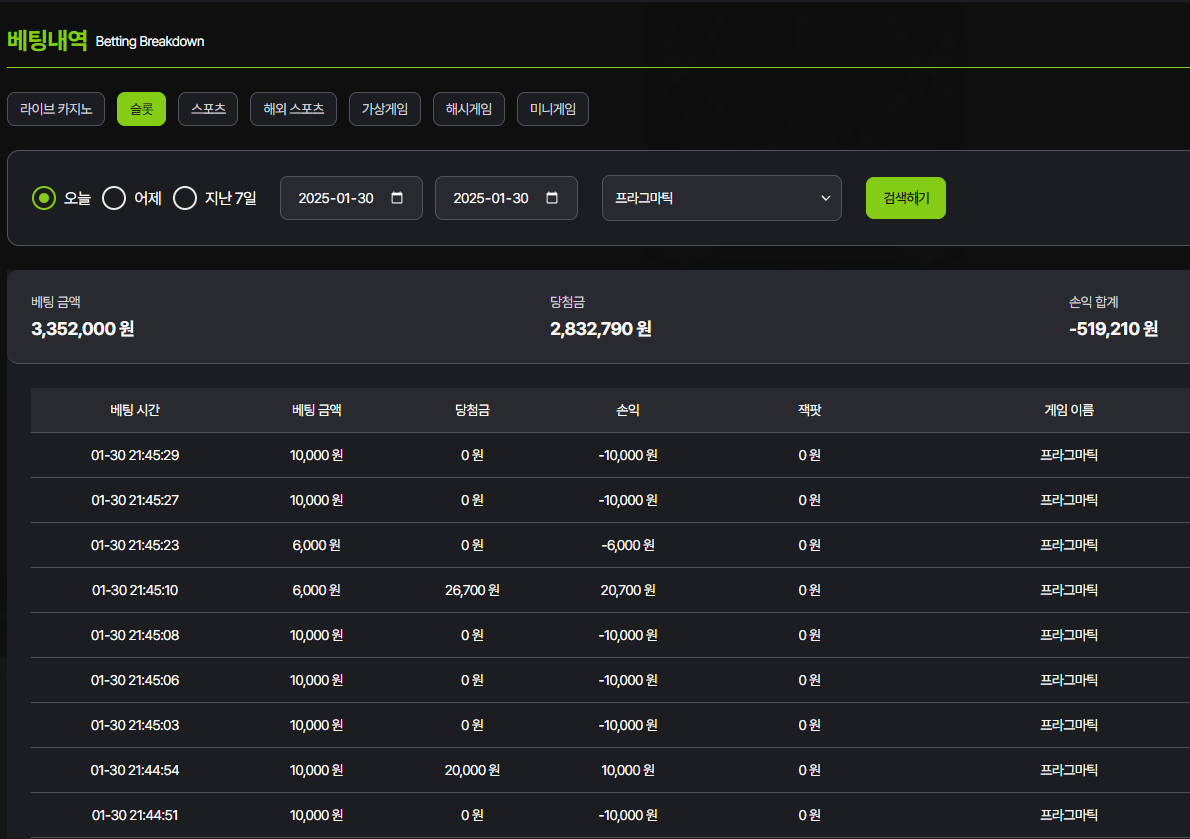Click bet time 01-30 21:45:29
Viewport: 1190px width, 839px height.
point(135,455)
